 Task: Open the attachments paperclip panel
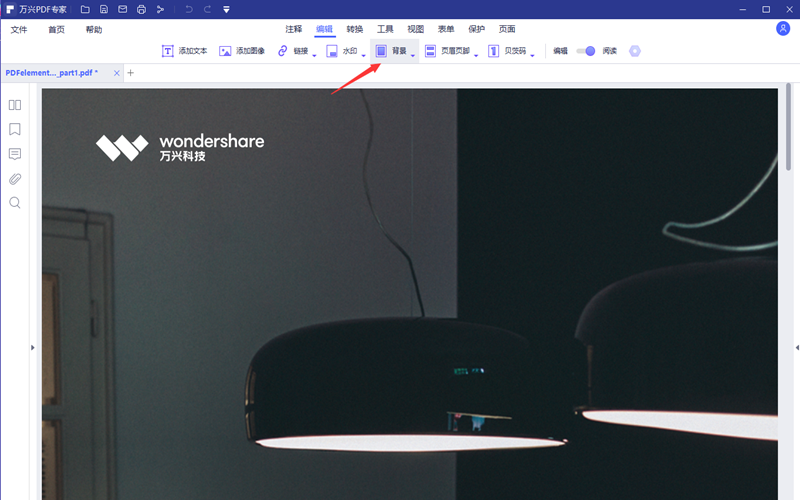pos(15,179)
